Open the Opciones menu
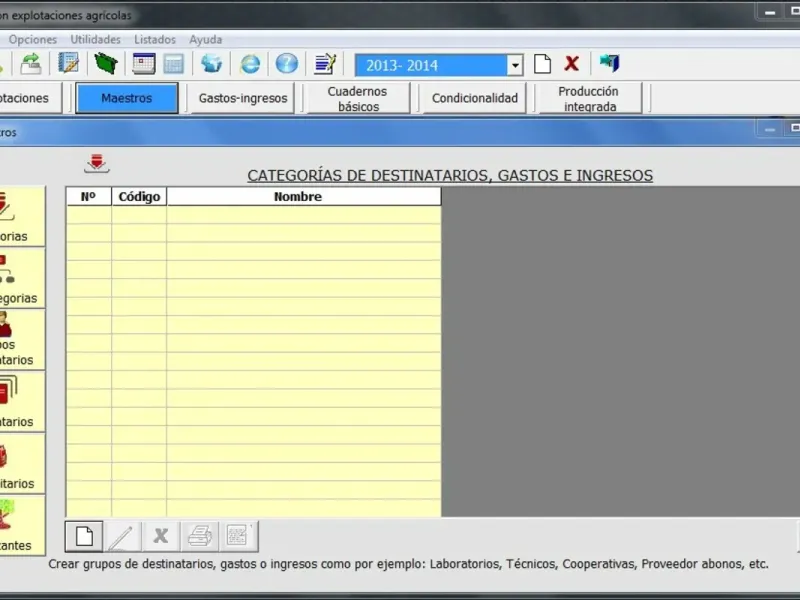Screen dimensions: 800x600 33,40
